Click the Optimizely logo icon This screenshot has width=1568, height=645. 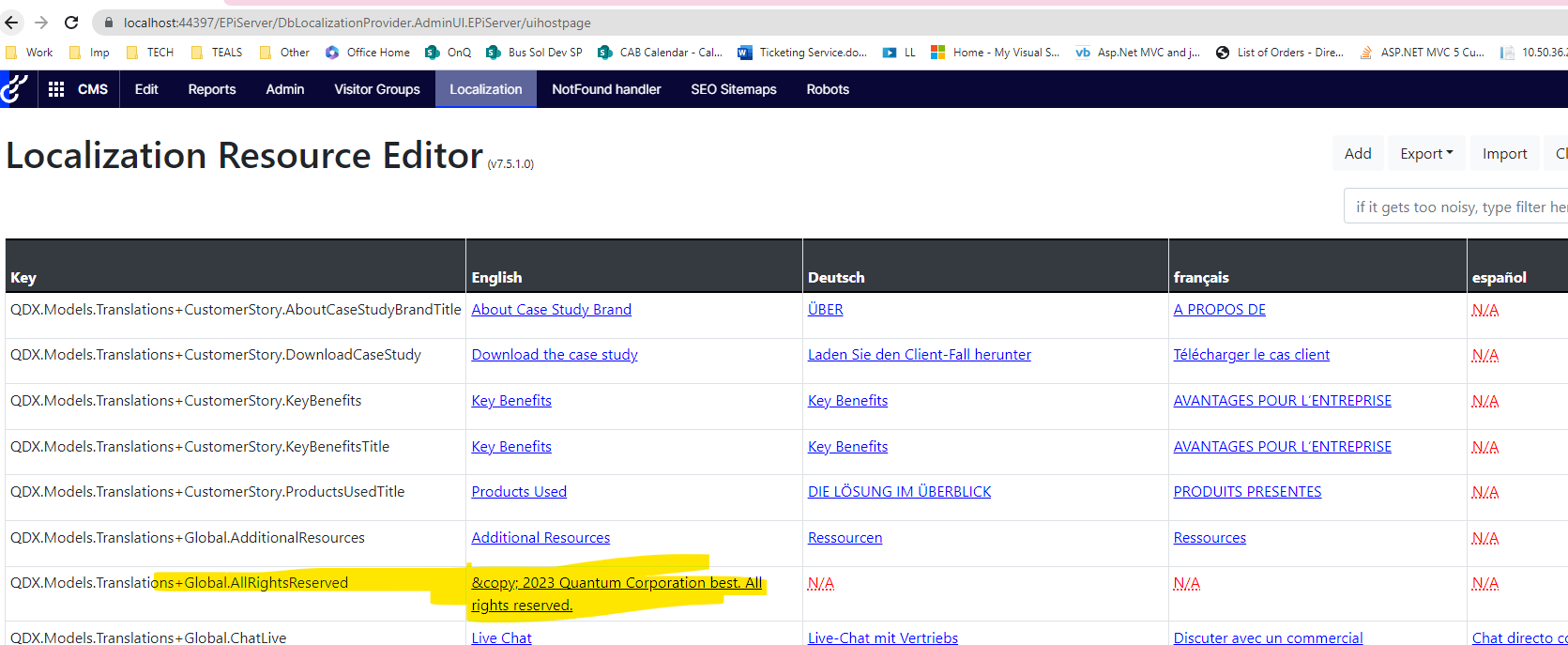coord(14,89)
